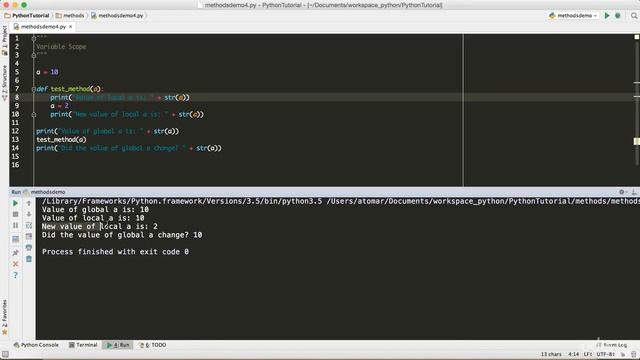Viewport: 640px width, 360px height.
Task: Place cursor on 'a = 10' at line 5
Action: point(47,72)
